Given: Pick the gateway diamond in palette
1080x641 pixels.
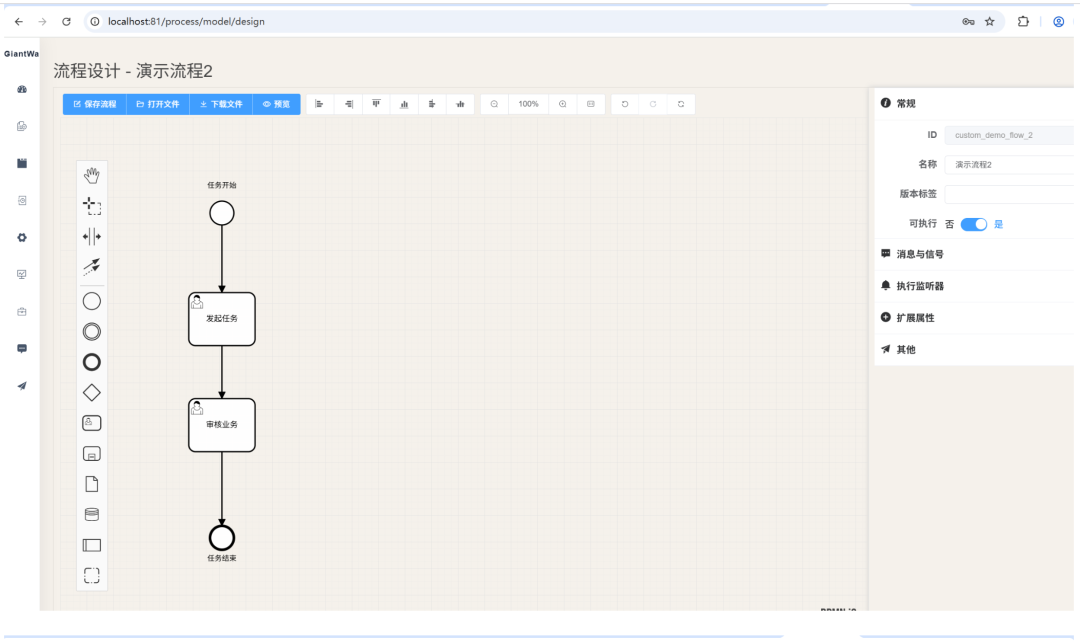Looking at the screenshot, I should click(x=92, y=392).
